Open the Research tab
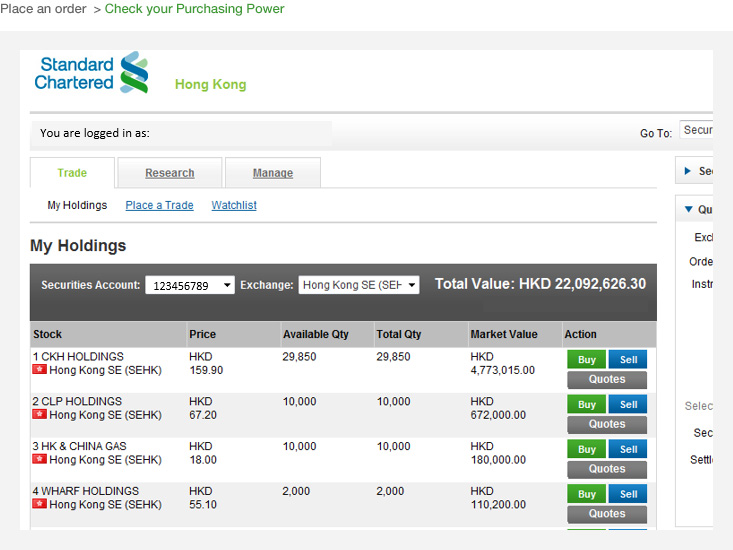 170,173
